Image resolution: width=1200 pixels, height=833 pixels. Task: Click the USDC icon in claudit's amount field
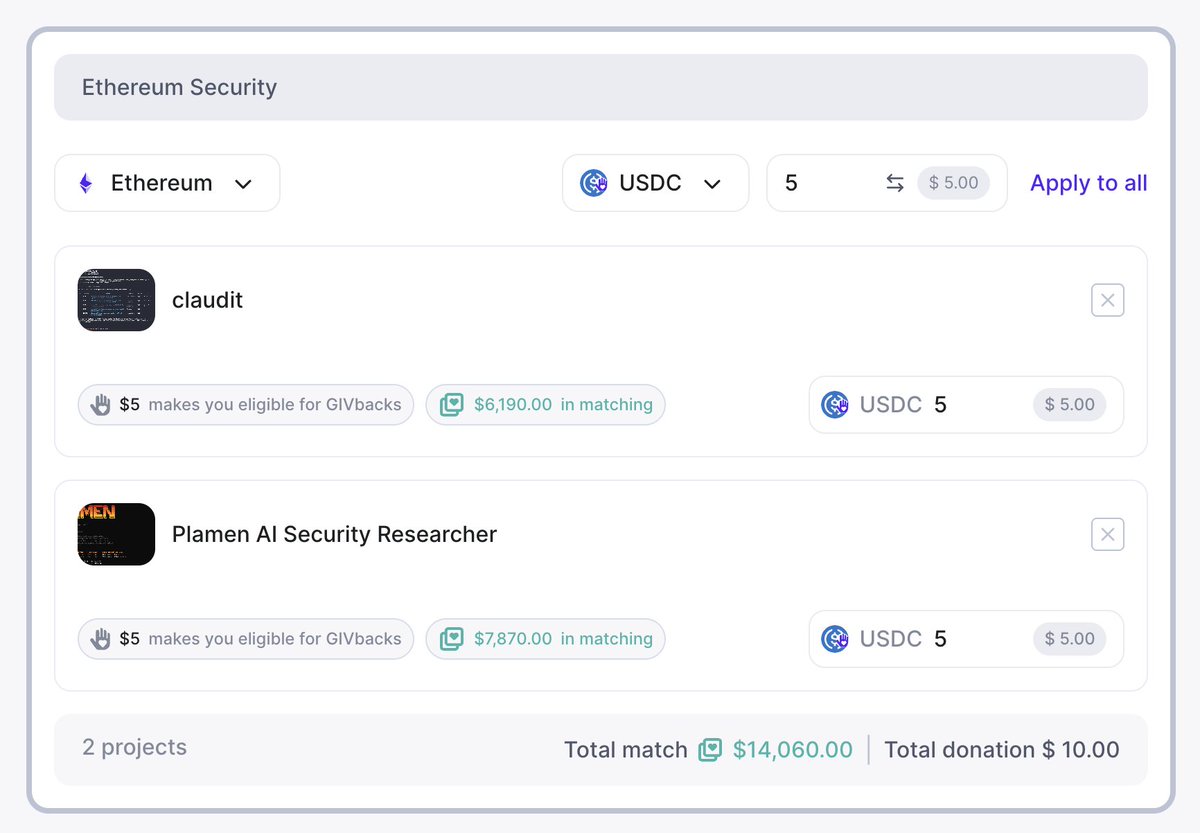tap(835, 405)
